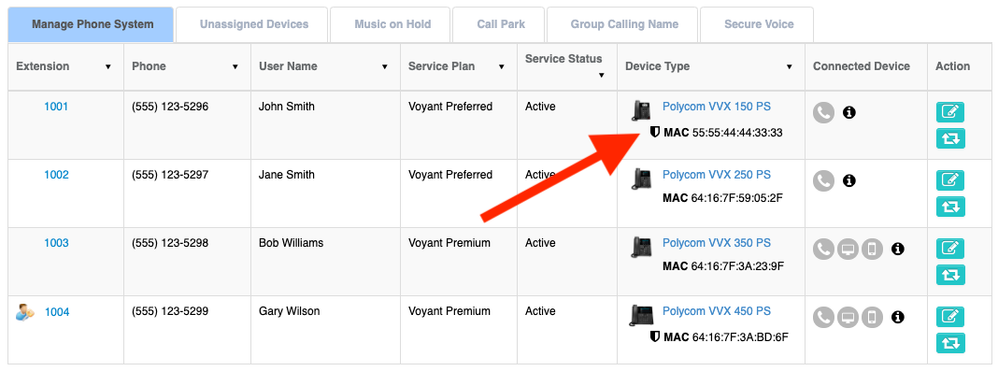Click the user avatar icon beside extension 1004
This screenshot has width=998, height=372.
click(x=25, y=312)
